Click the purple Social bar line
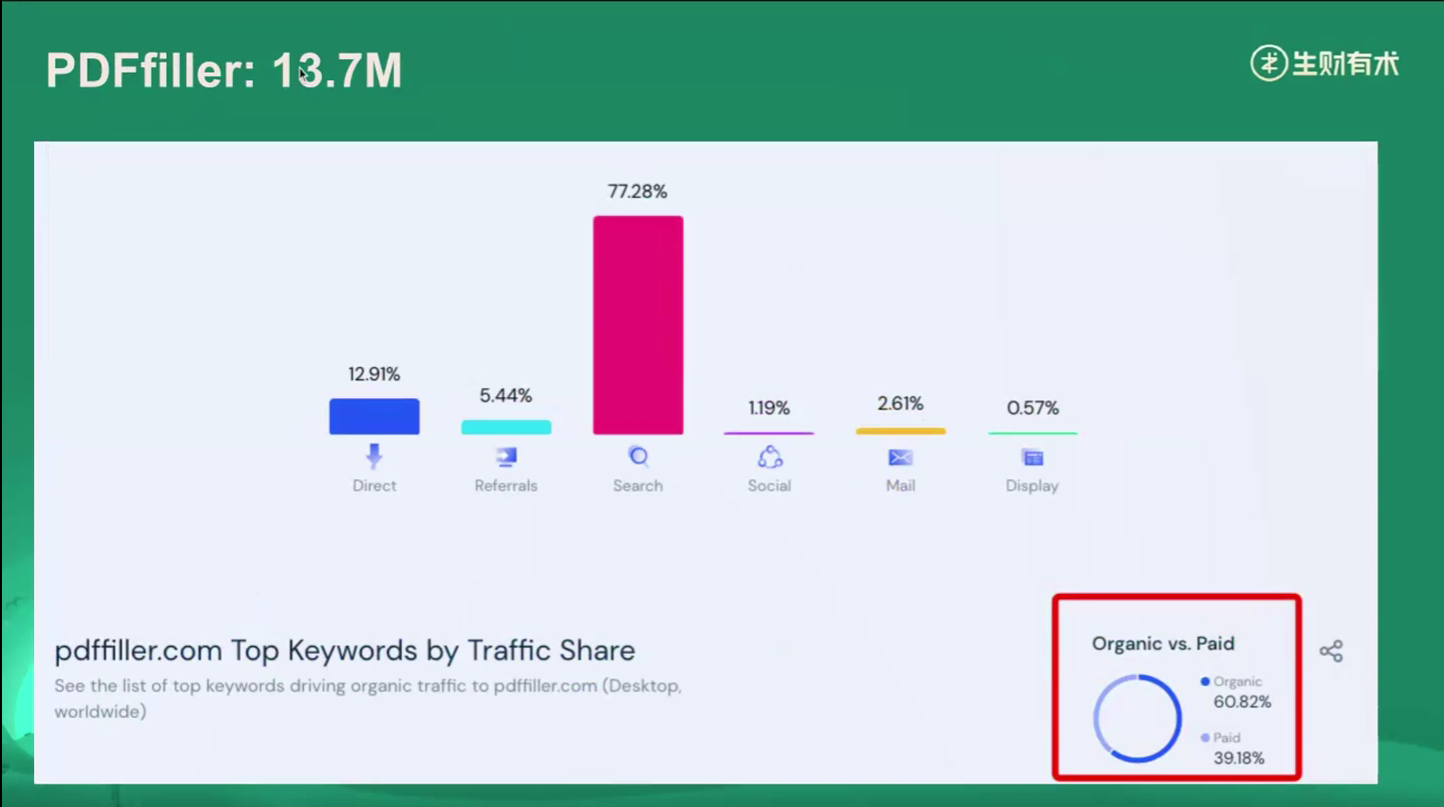The height and width of the screenshot is (807, 1444). tap(769, 433)
